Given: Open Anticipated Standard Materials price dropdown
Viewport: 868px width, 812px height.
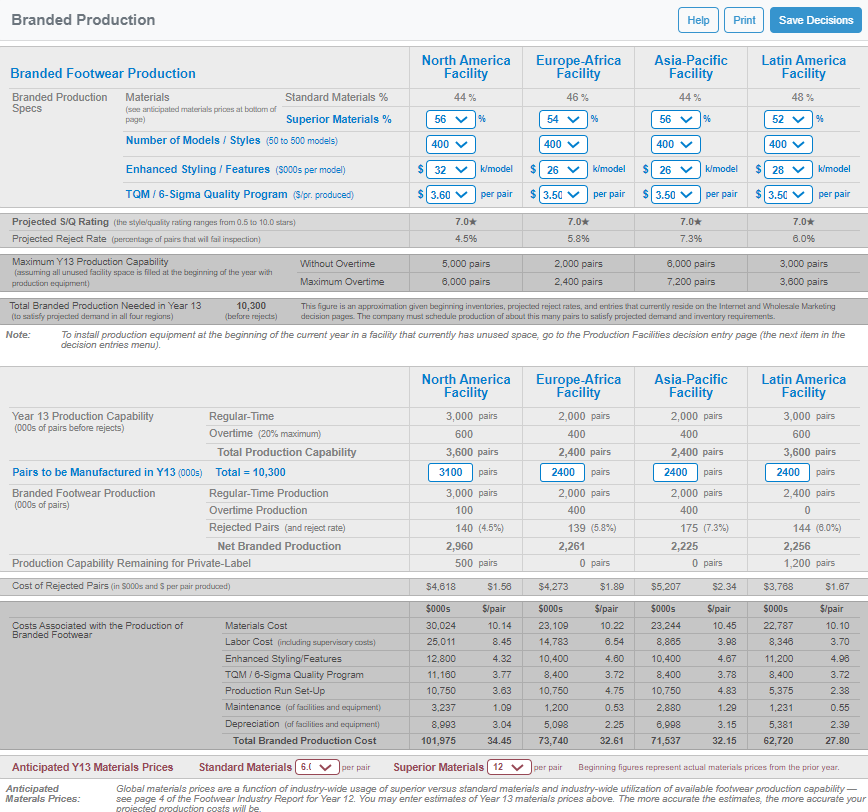Looking at the screenshot, I should click(316, 767).
